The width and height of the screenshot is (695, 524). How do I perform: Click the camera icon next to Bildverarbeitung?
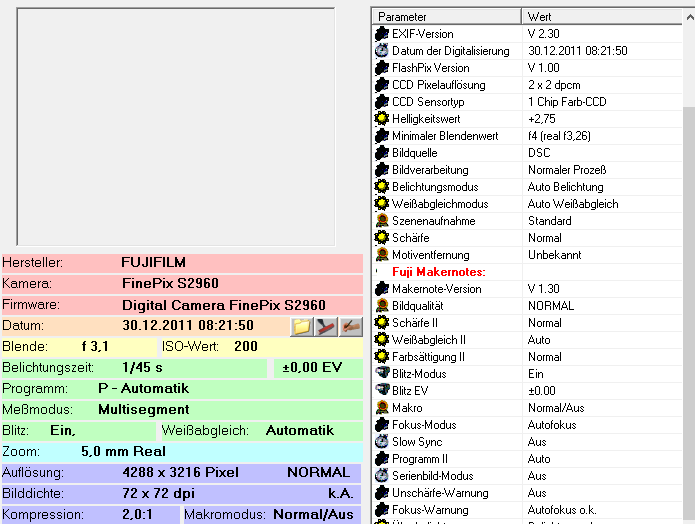[x=382, y=170]
